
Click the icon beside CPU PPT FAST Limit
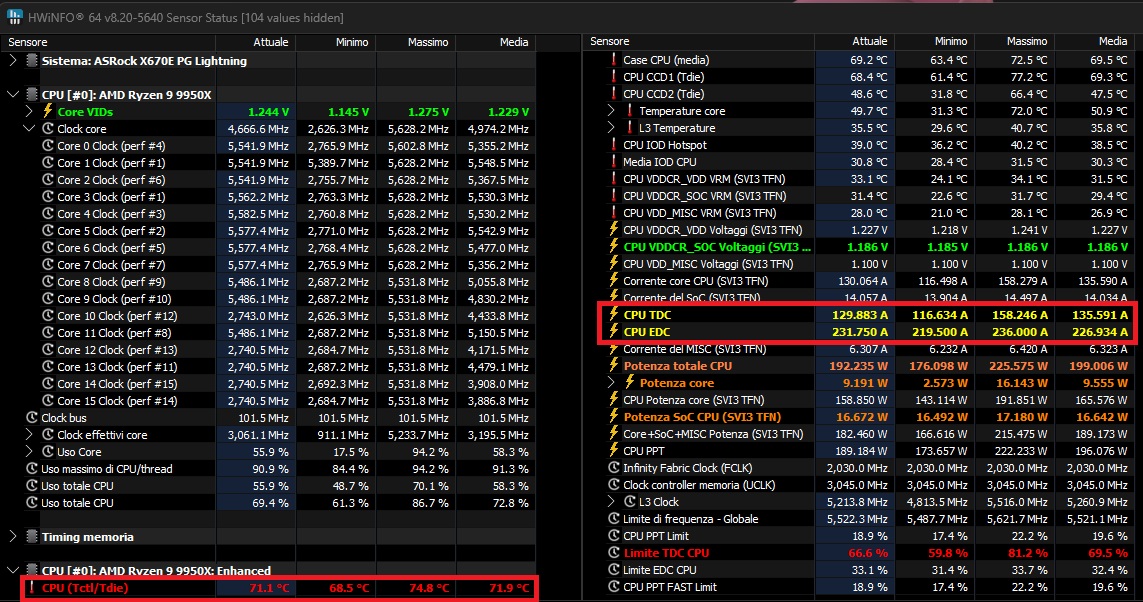[614, 587]
